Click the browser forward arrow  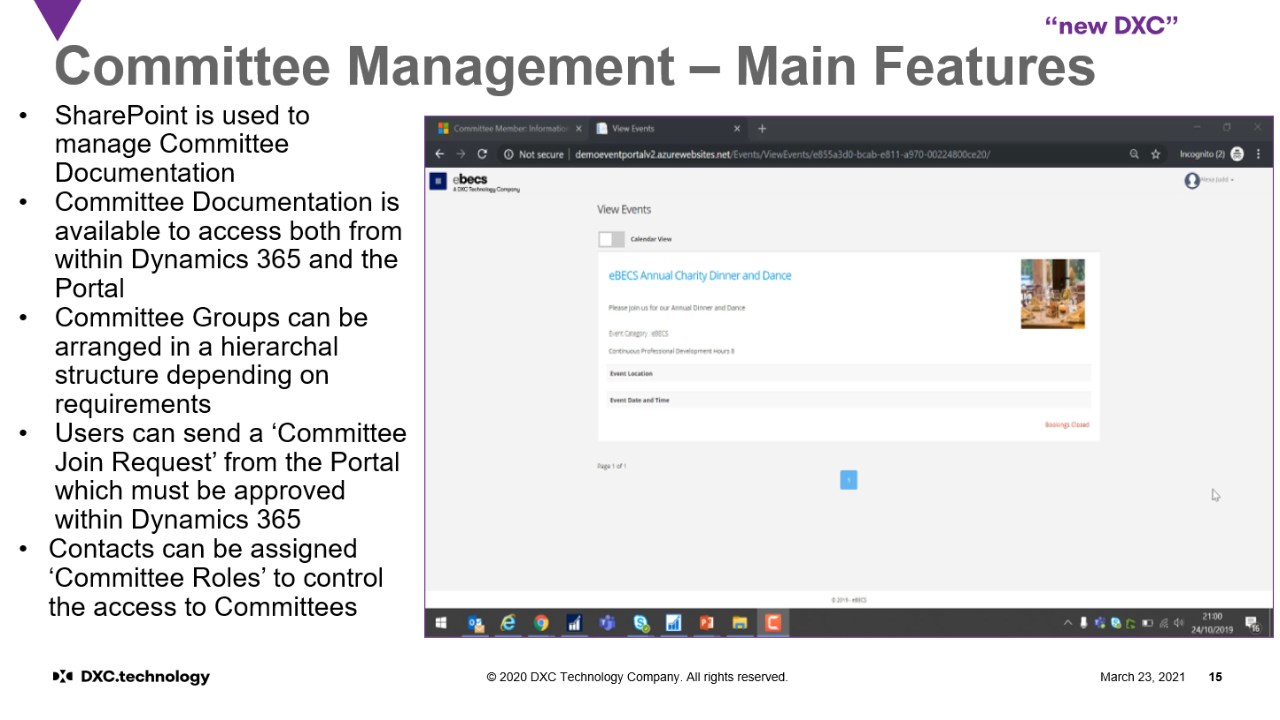coord(460,154)
